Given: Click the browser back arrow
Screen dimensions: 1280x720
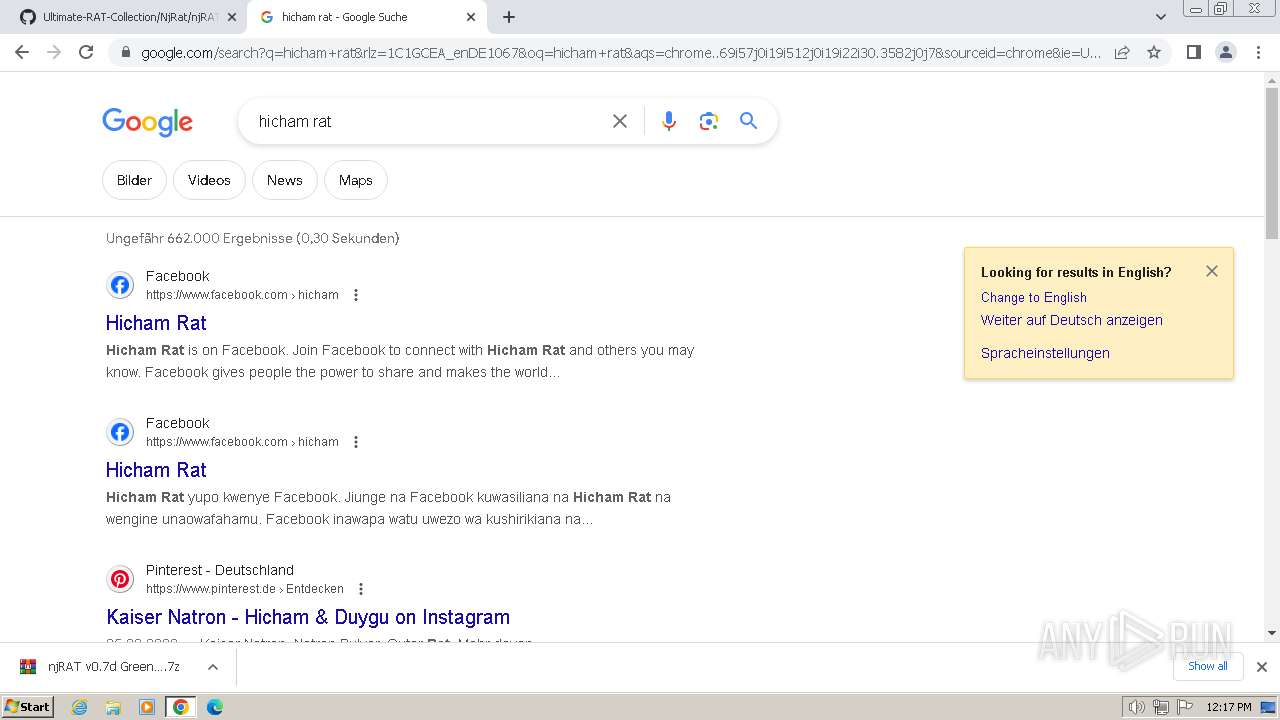Looking at the screenshot, I should (x=22, y=52).
